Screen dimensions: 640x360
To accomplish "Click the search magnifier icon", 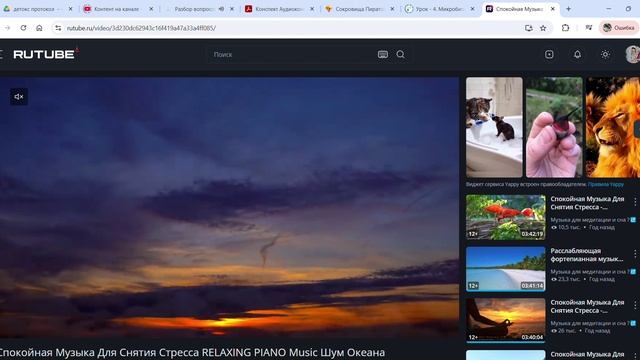I will 400,54.
